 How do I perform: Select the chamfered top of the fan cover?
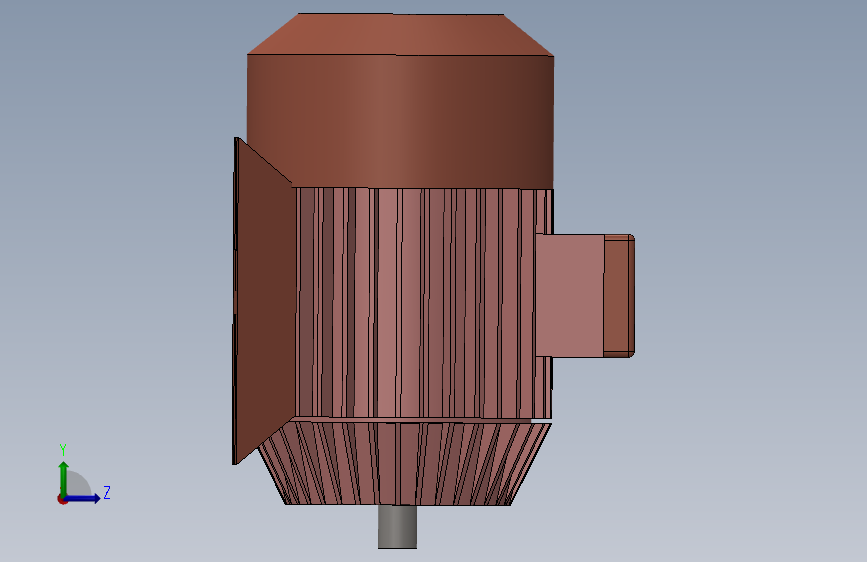pos(400,34)
